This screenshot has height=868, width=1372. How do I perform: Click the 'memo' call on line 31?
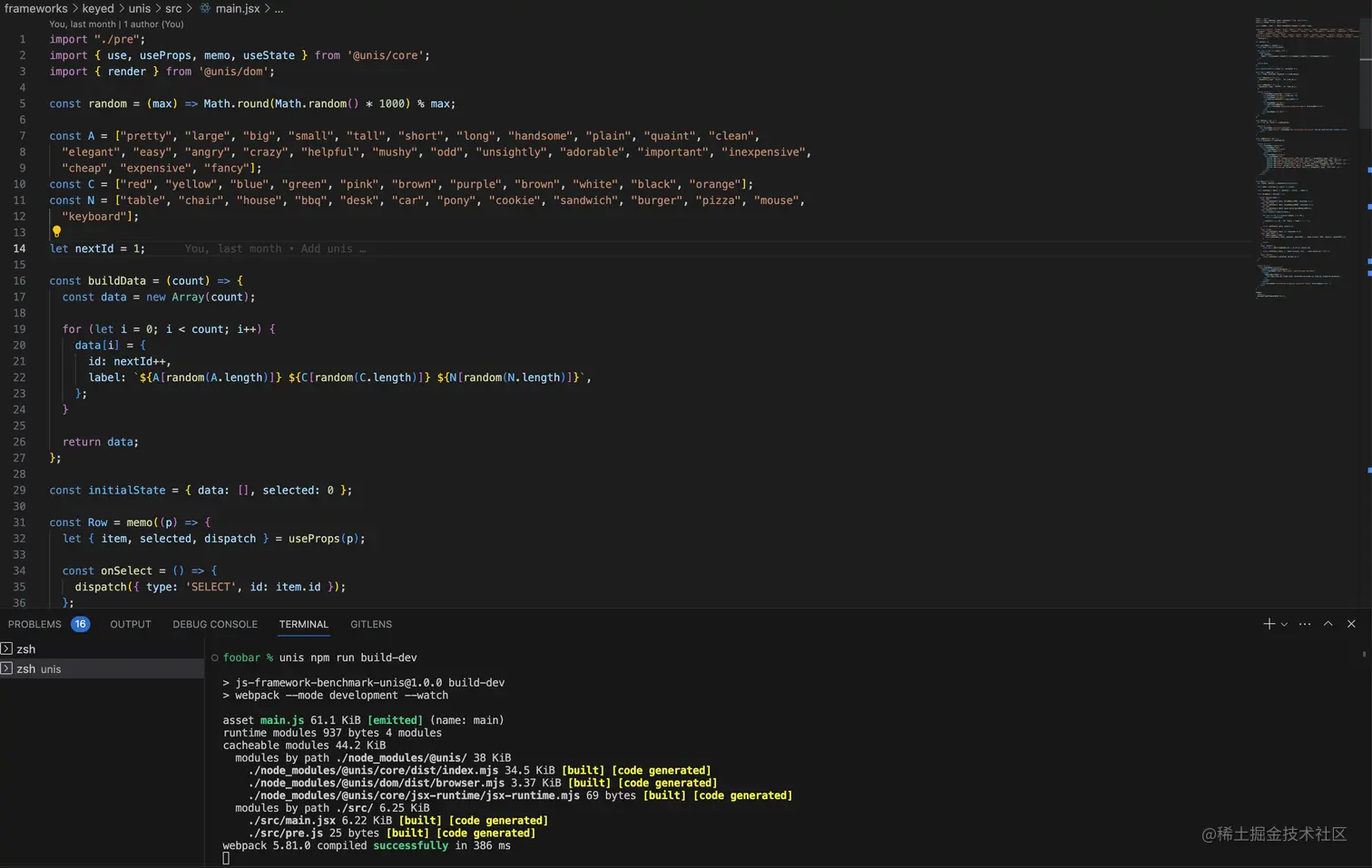[140, 522]
